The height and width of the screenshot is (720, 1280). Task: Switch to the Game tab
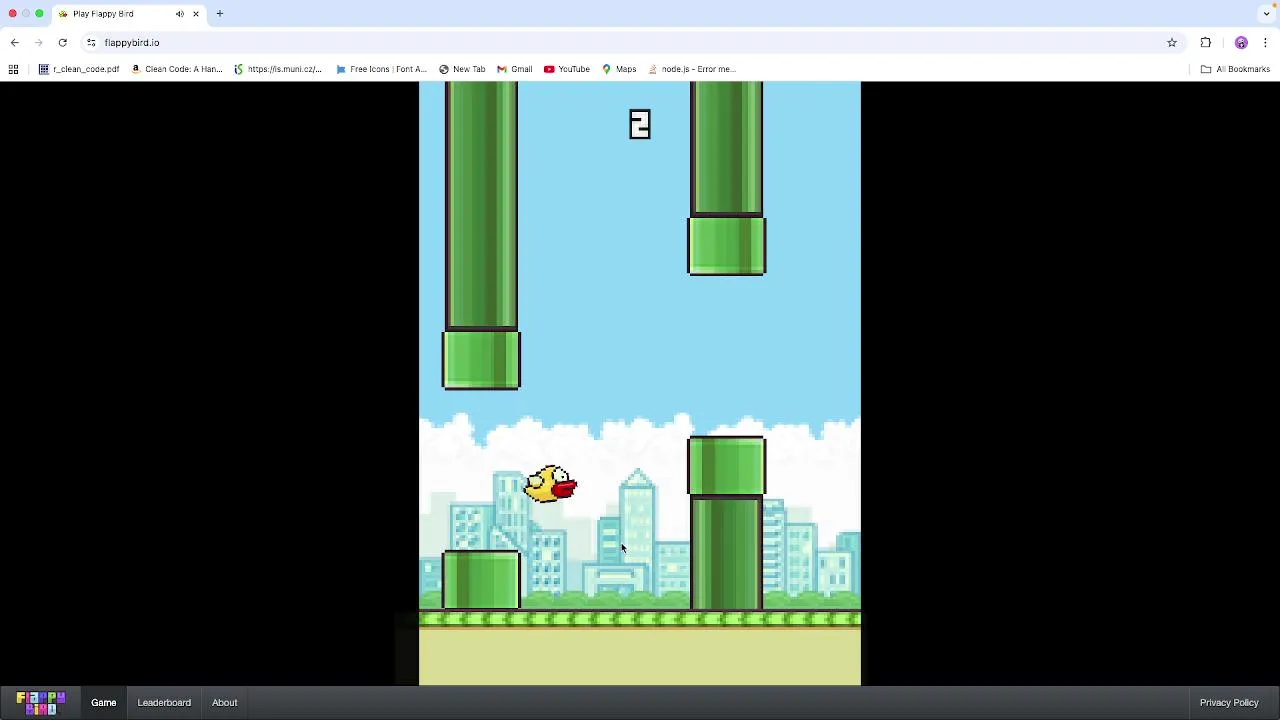point(104,703)
